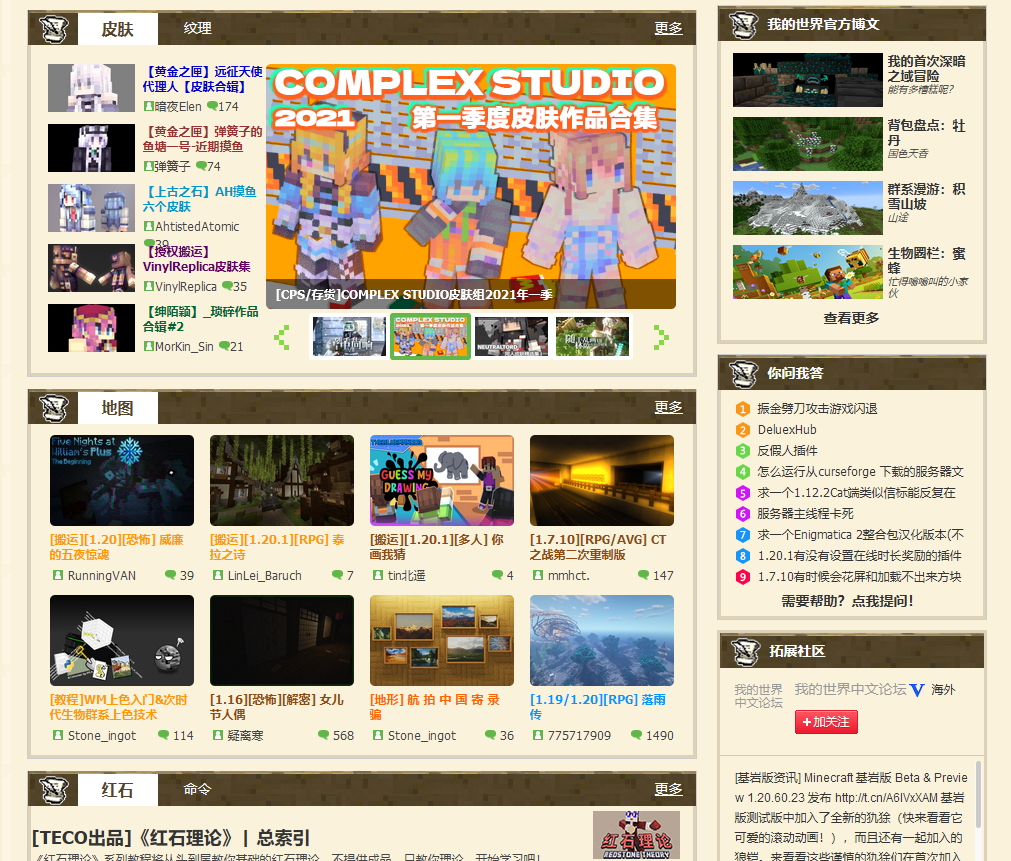Click author LinLei_Baruch
1011x861 pixels.
(x=264, y=575)
